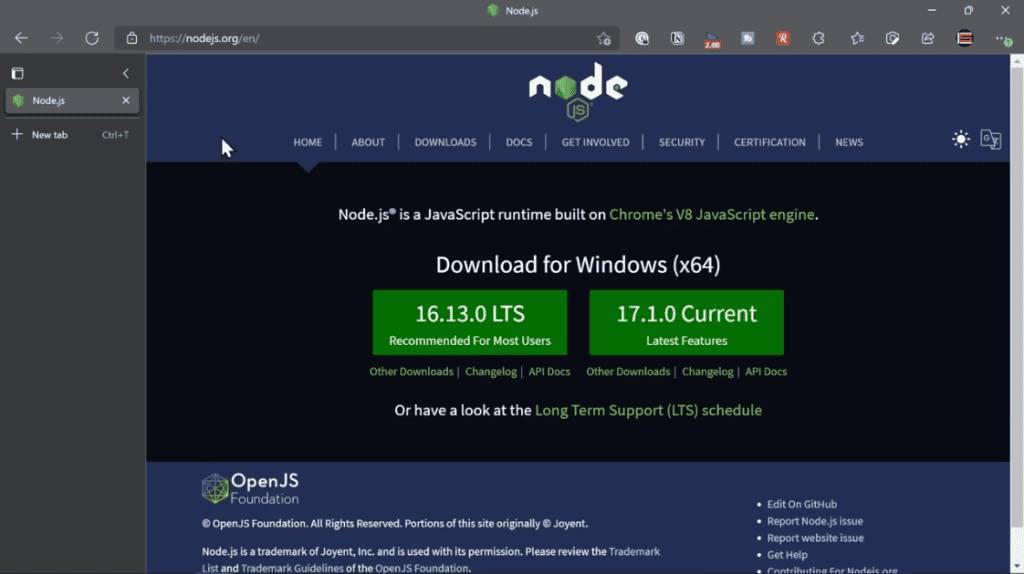Click the Share icon in the toolbar

(928, 39)
